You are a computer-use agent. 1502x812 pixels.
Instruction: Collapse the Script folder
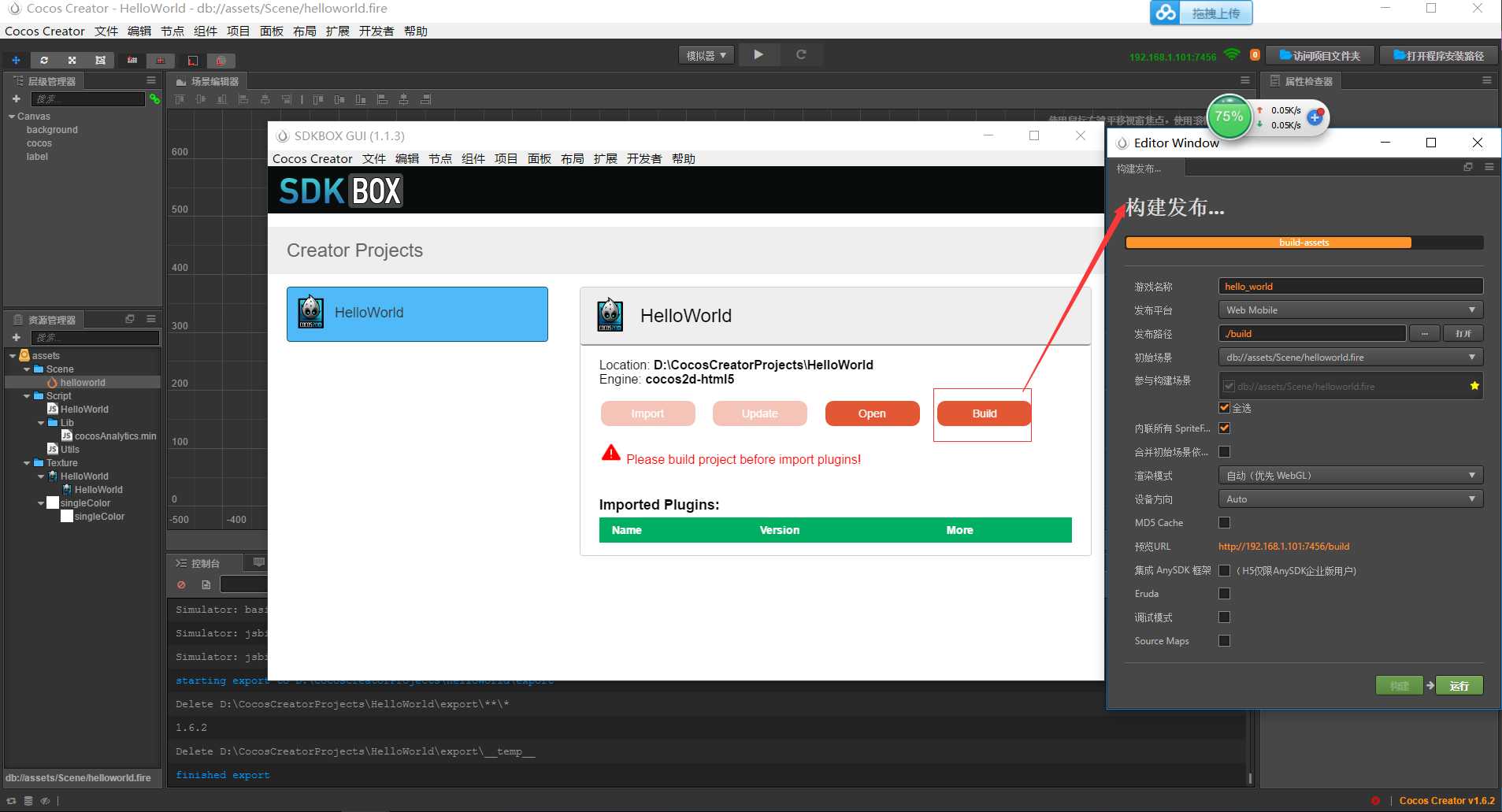26,396
